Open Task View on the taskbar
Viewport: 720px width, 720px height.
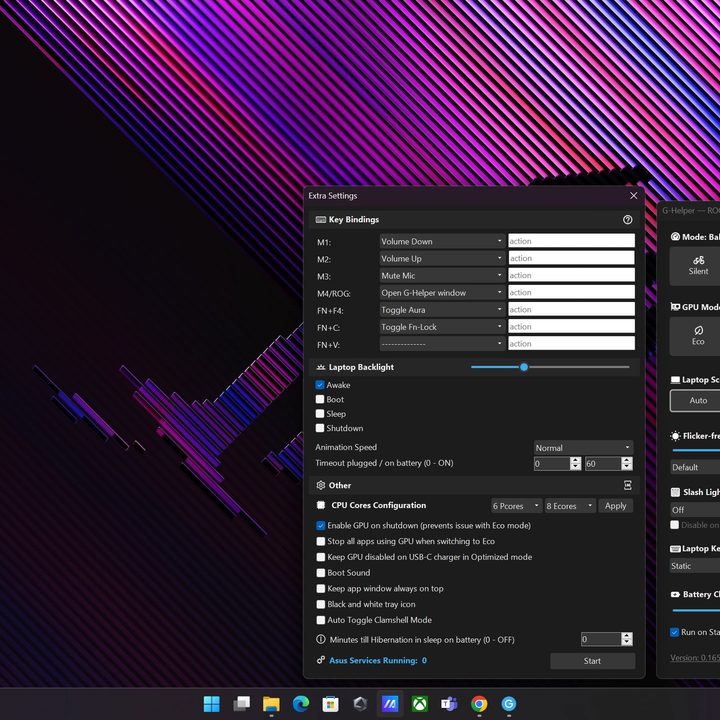coord(242,703)
